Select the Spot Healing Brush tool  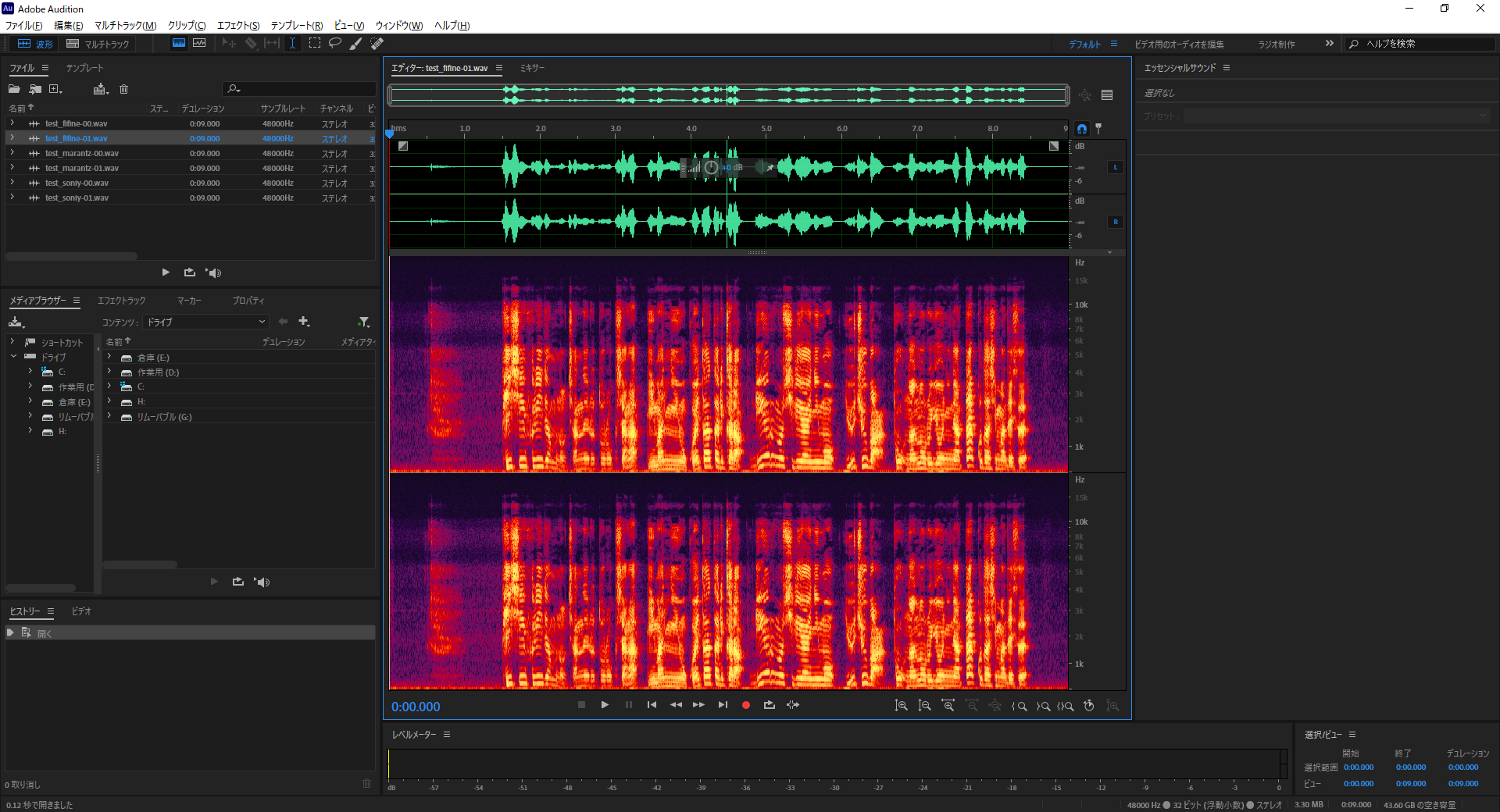point(377,44)
